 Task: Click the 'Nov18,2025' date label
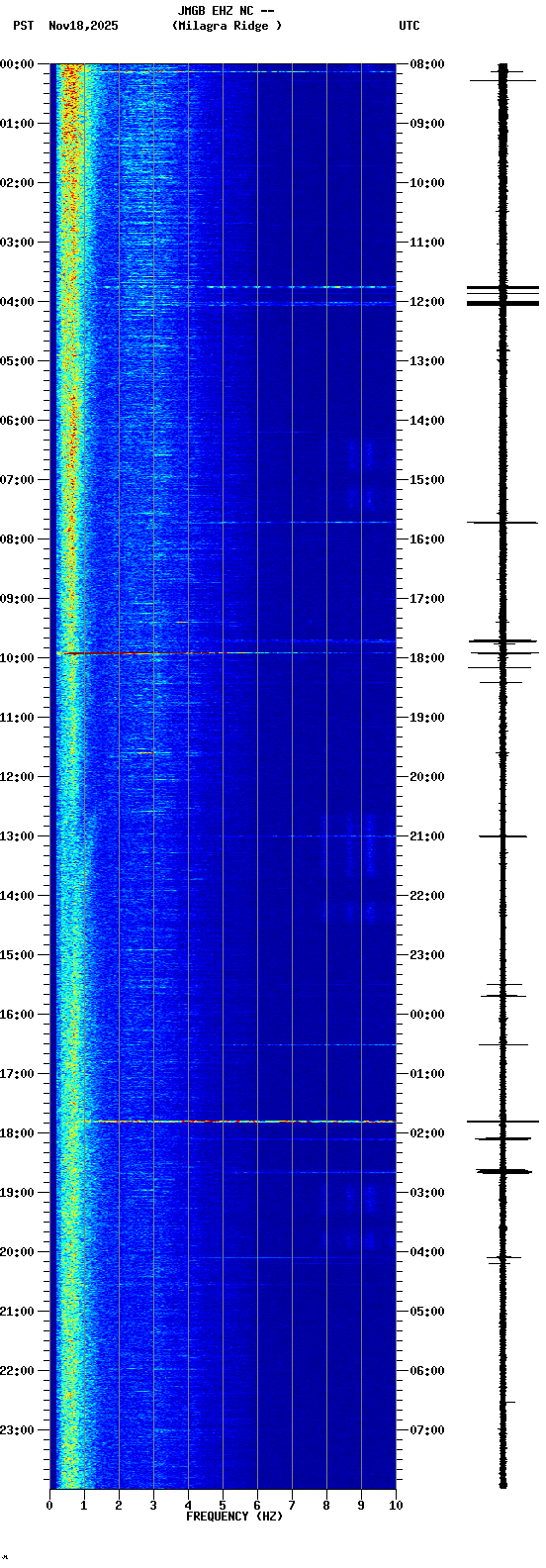83,26
